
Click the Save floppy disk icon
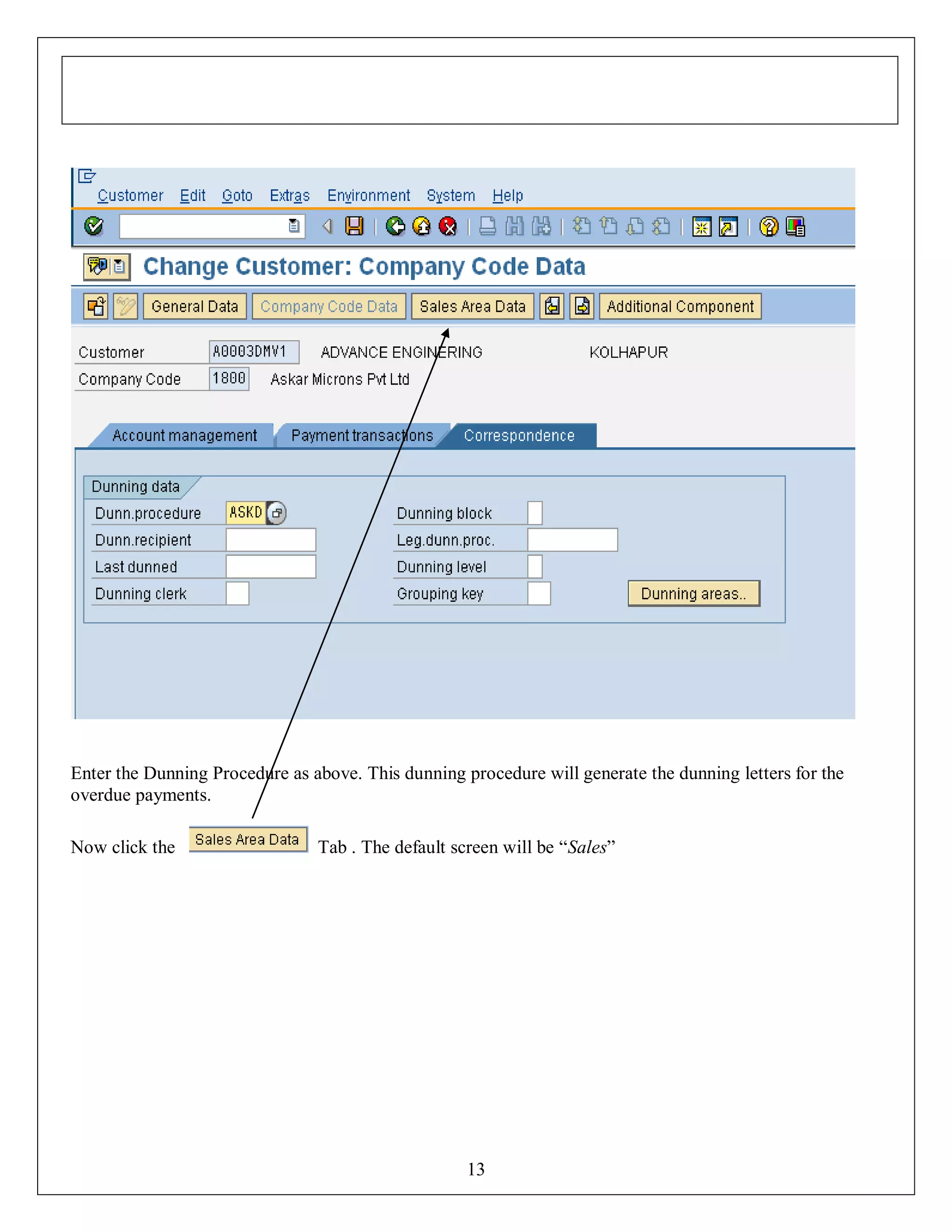tap(354, 226)
